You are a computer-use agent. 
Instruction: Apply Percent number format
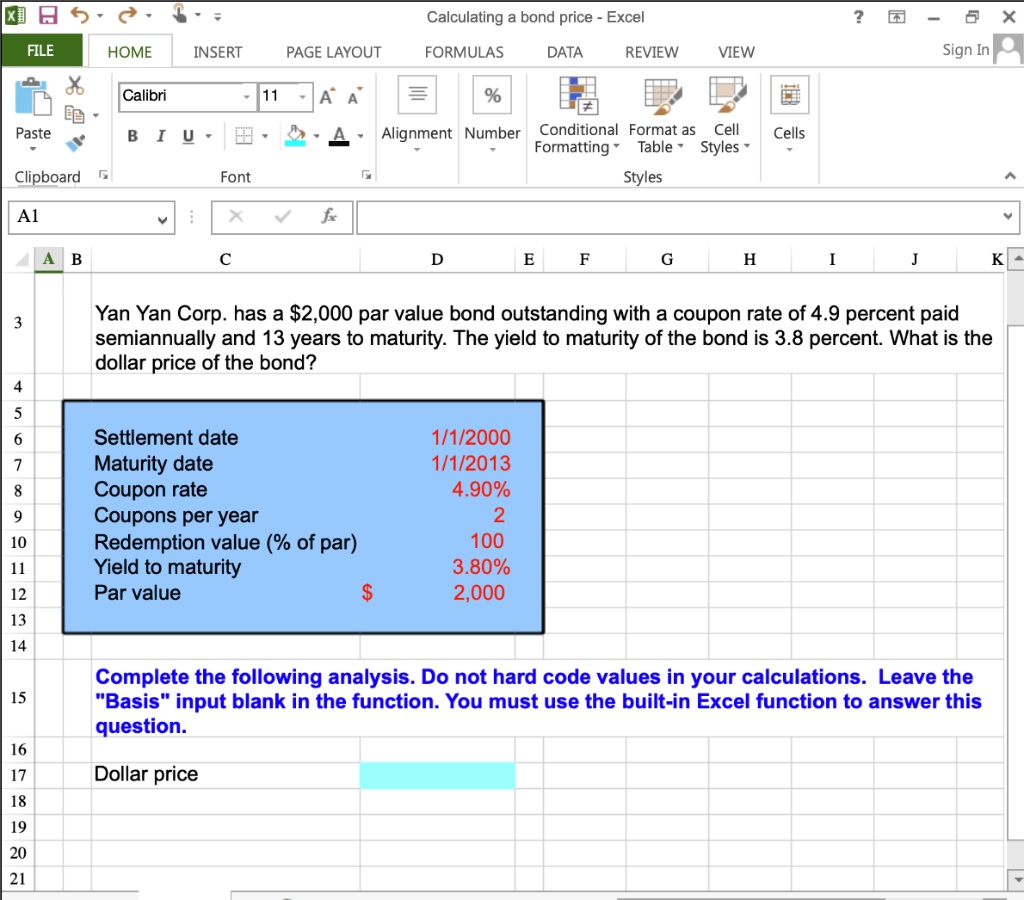pyautogui.click(x=492, y=95)
